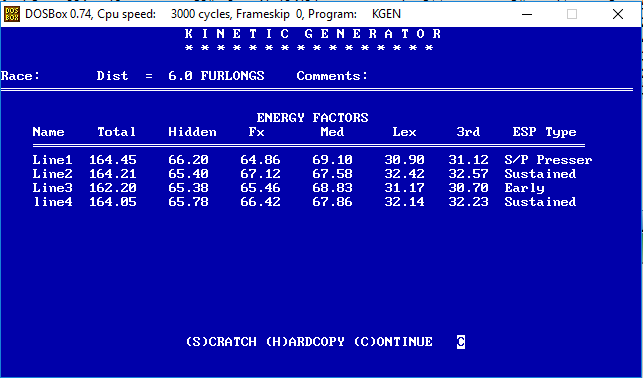Click the Fx column header
The height and width of the screenshot is (378, 643).
point(257,132)
